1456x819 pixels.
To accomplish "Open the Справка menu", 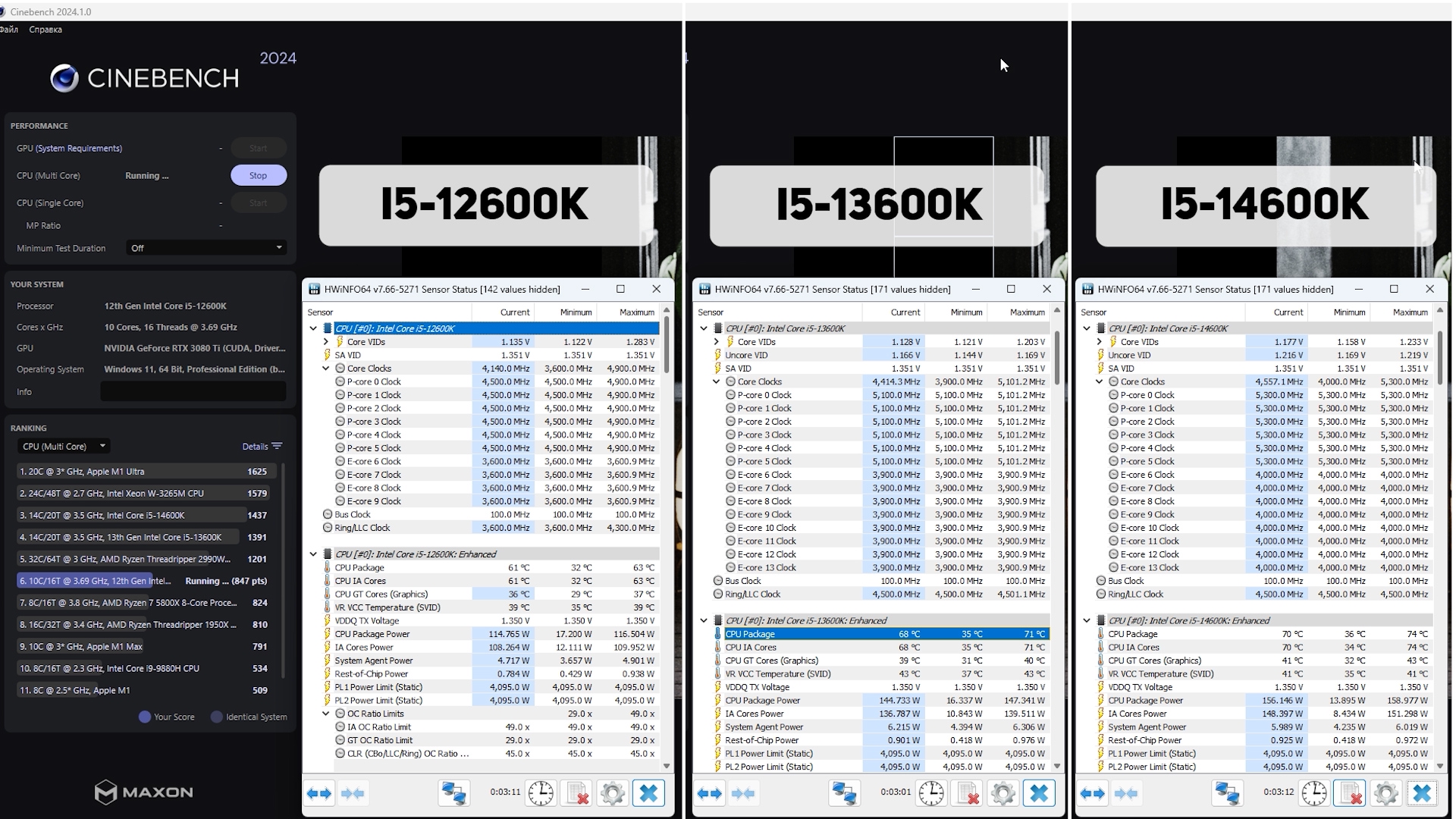I will pos(45,30).
